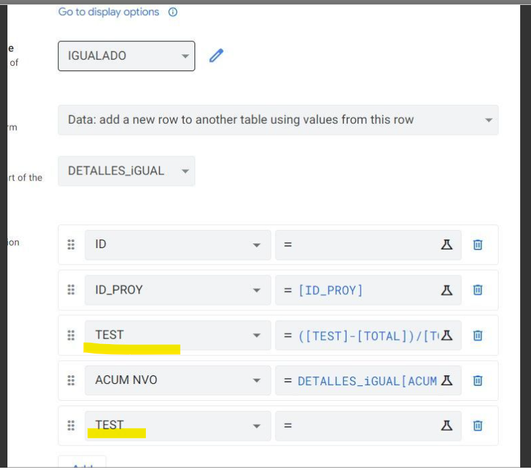Open the ID_PROY column dropdown
Image resolution: width=531 pixels, height=474 pixels.
(x=178, y=290)
